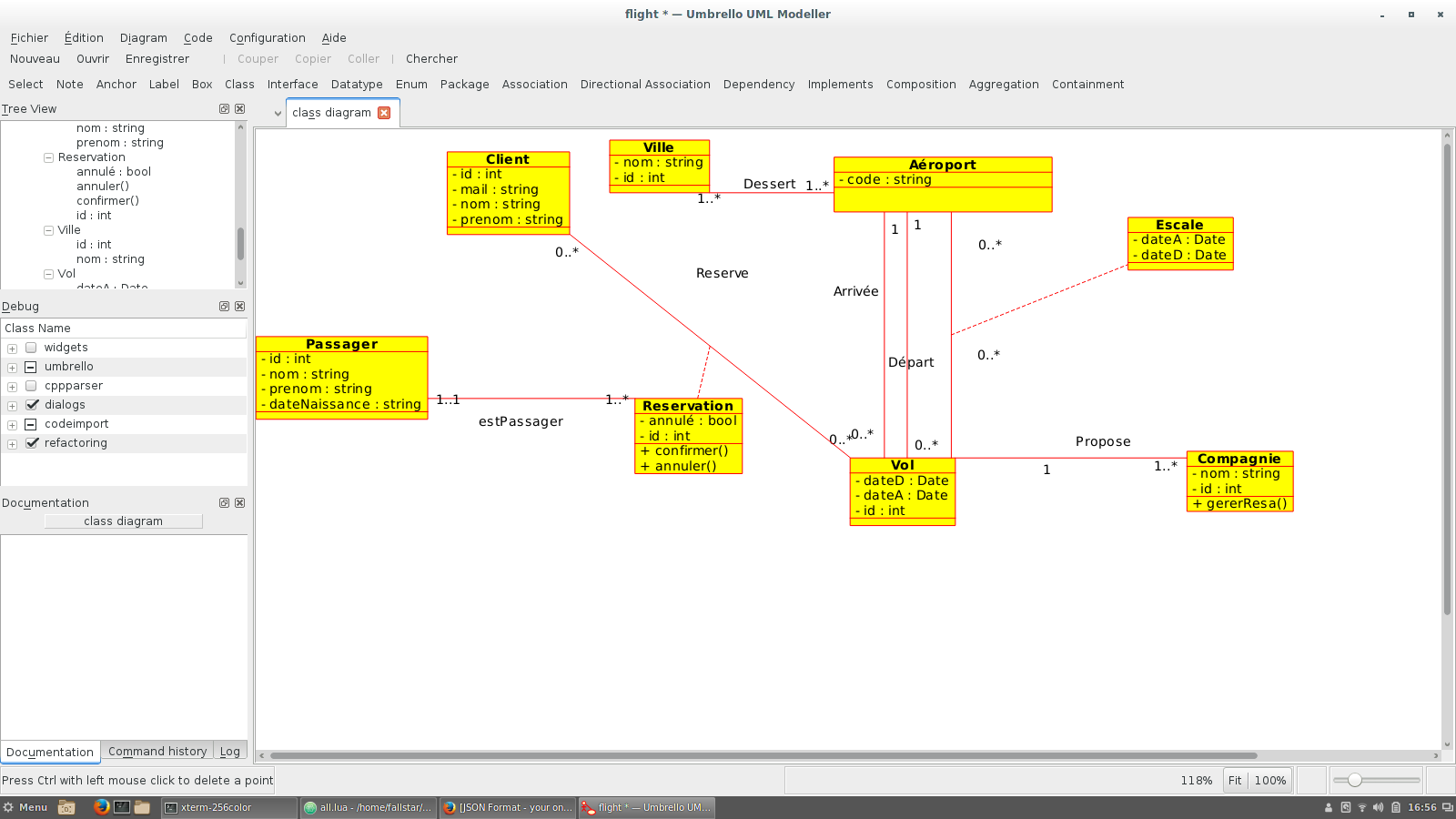Image resolution: width=1456 pixels, height=819 pixels.
Task: Collapse the Ville tree node
Action: click(x=48, y=230)
